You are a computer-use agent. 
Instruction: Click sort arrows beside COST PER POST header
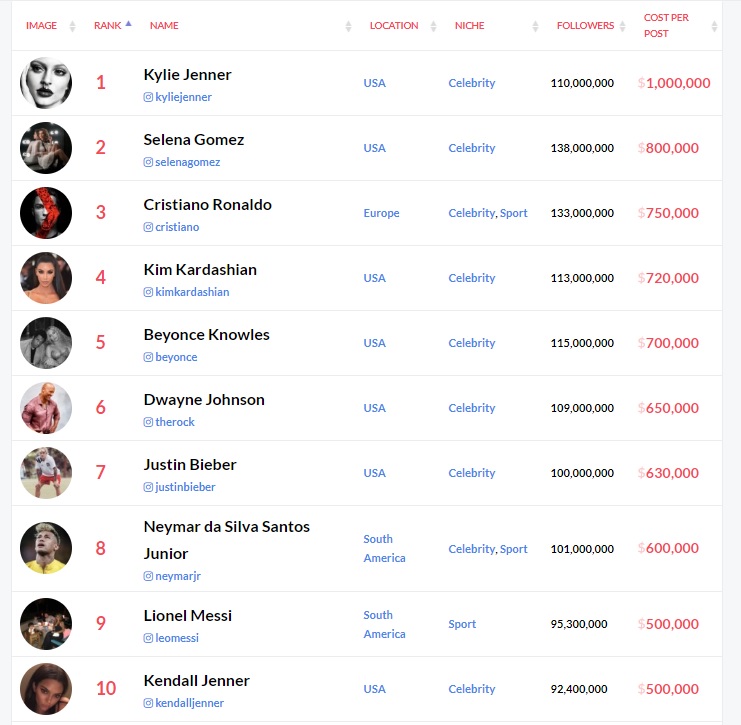[715, 26]
